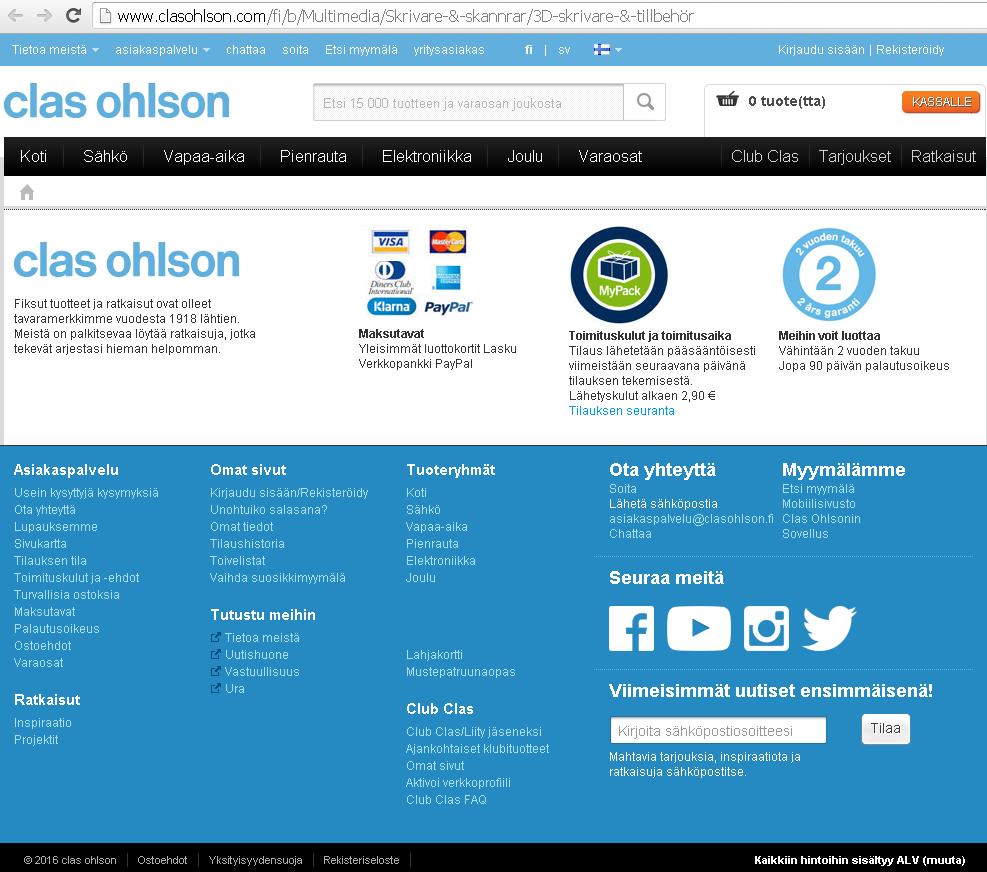Open the YouTube channel icon
Screen dimensions: 987x872
click(x=699, y=628)
